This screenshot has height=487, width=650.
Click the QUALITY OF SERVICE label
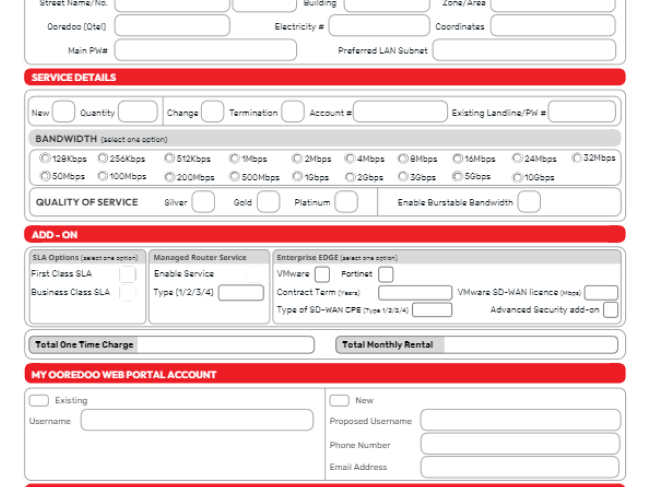87,202
